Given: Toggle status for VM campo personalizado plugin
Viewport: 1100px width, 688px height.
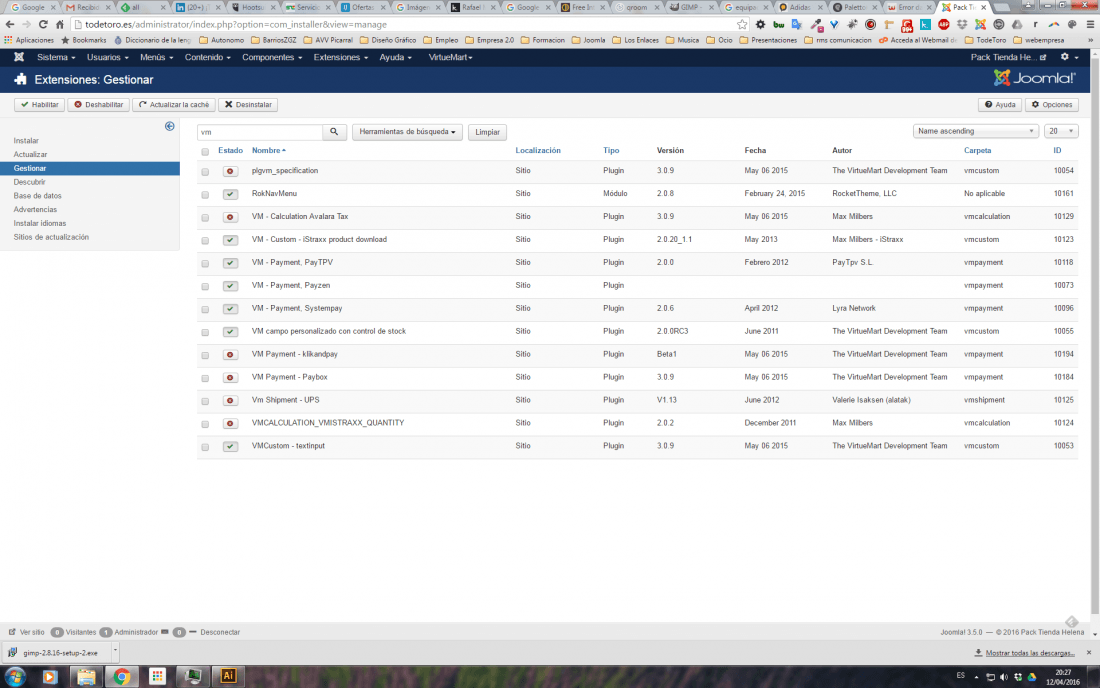Looking at the screenshot, I should (x=230, y=332).
